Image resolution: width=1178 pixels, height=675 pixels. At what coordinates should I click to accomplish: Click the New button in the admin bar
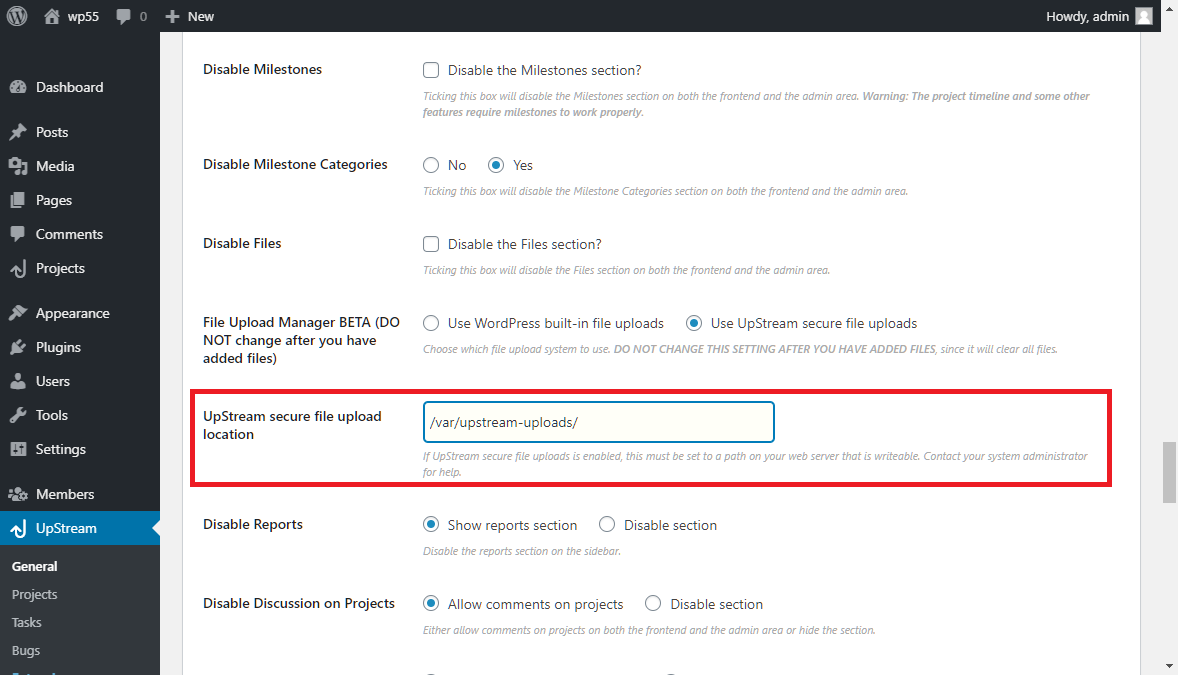coord(188,15)
